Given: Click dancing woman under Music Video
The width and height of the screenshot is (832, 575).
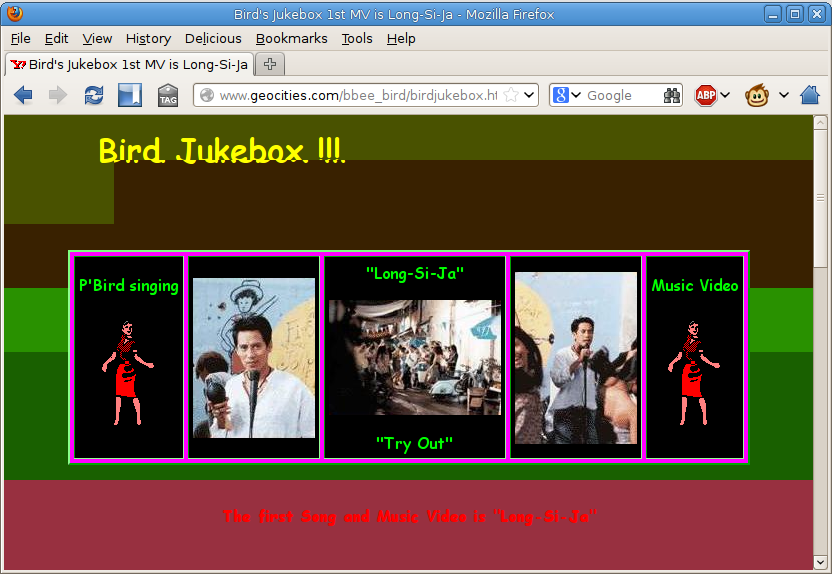Looking at the screenshot, I should [694, 372].
